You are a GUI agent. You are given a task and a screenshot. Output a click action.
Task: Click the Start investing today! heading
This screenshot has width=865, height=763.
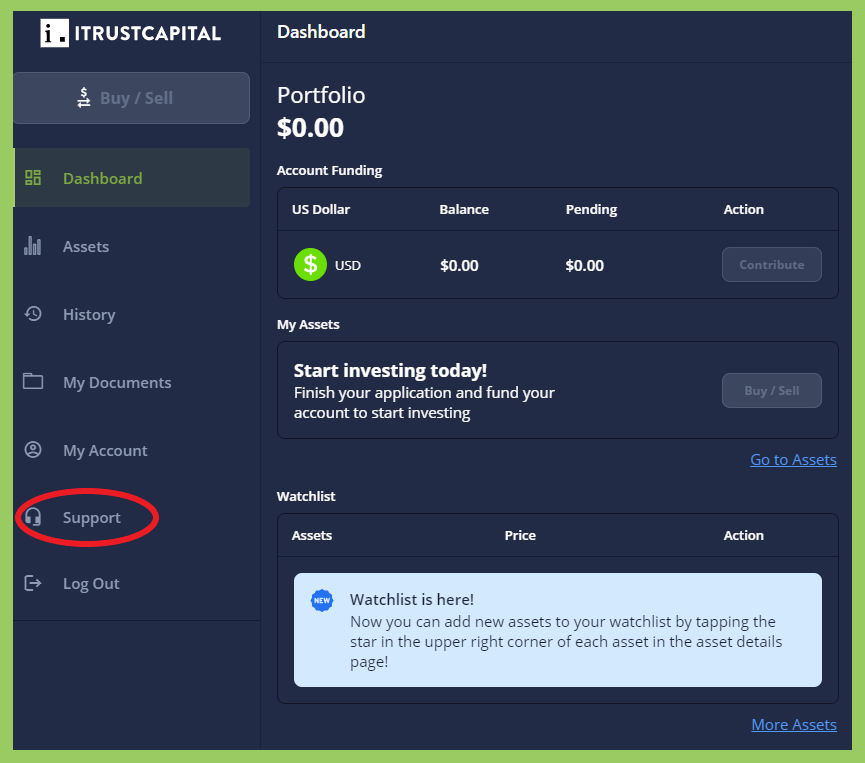390,370
